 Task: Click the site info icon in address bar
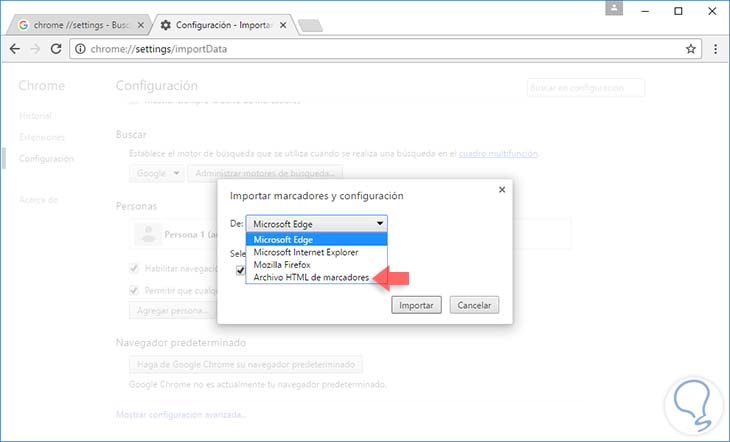point(80,49)
